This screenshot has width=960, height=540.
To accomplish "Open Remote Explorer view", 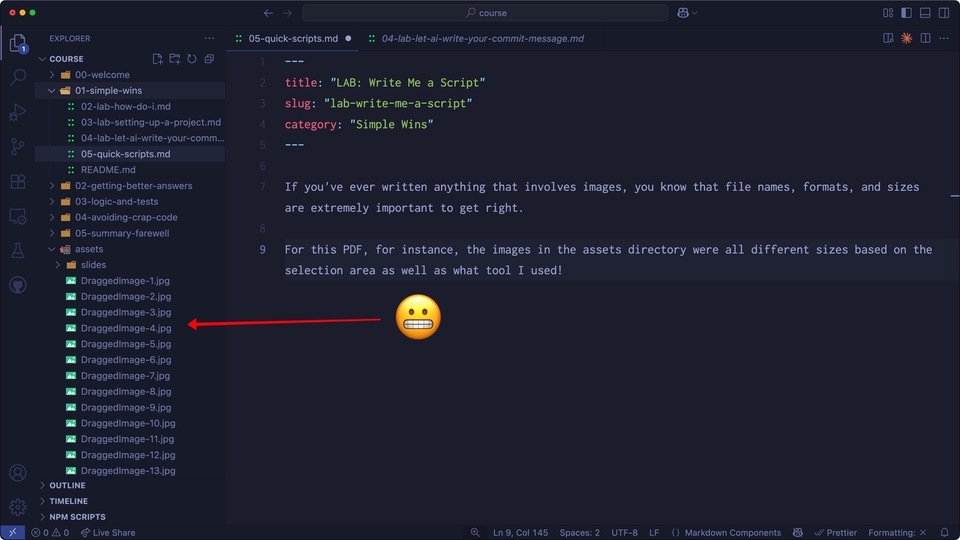I will point(18,216).
